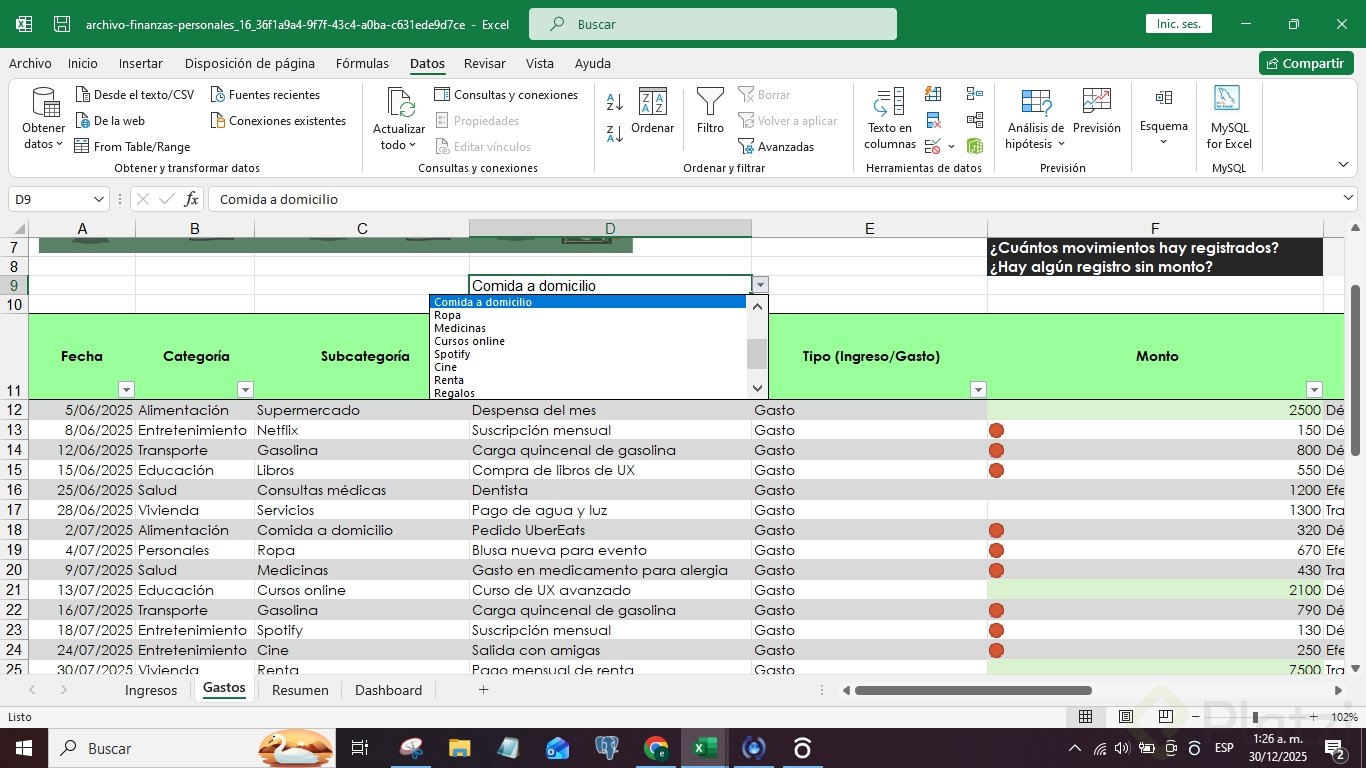1366x768 pixels.
Task: Expand the Name Box dropdown
Action: [98, 199]
